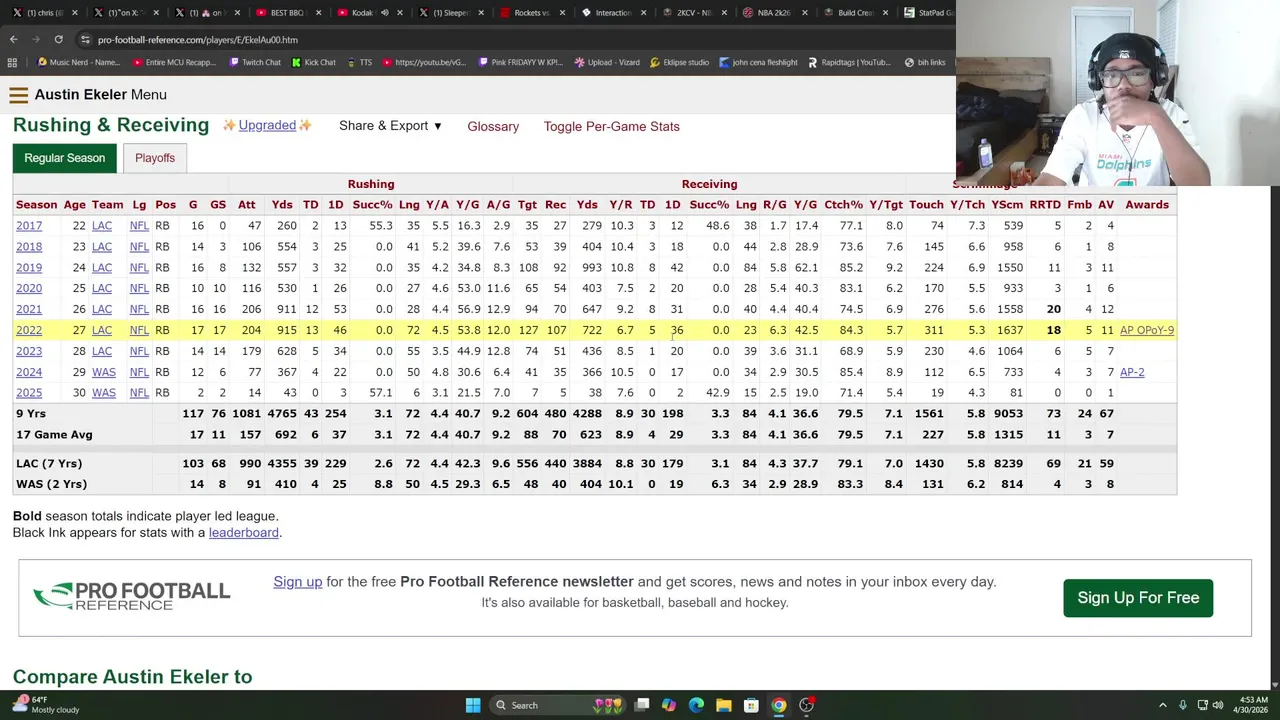Go back with the browser back arrow
Image resolution: width=1280 pixels, height=720 pixels.
[x=14, y=39]
